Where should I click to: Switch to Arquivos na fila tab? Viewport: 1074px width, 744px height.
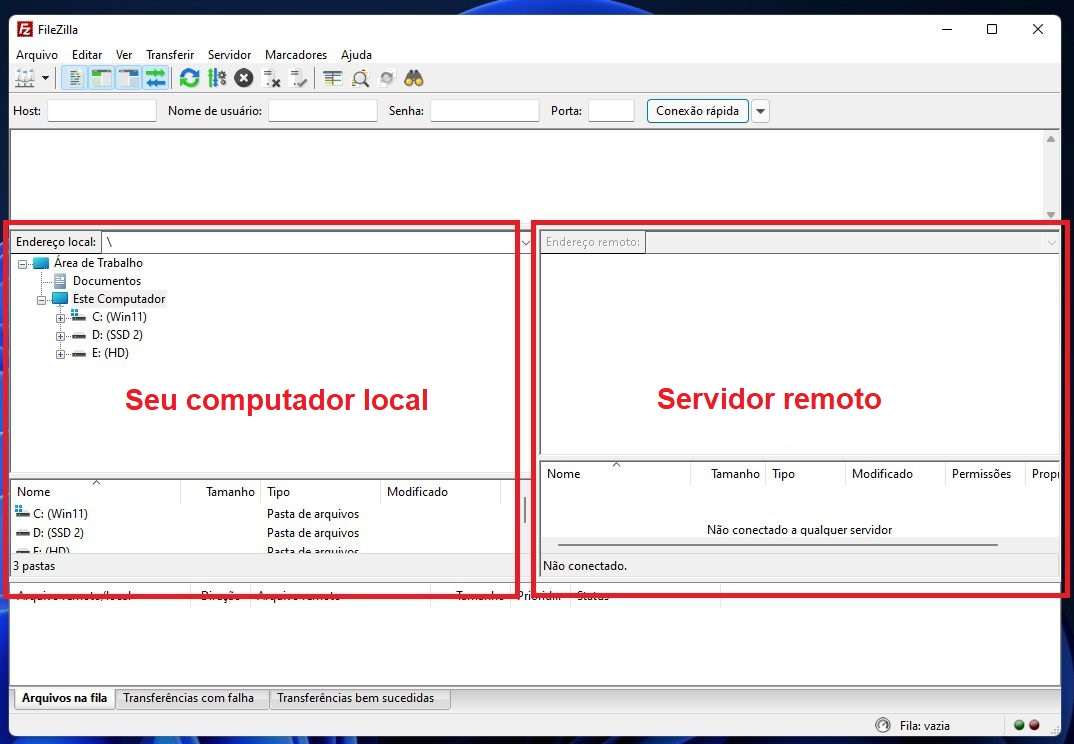tap(64, 698)
